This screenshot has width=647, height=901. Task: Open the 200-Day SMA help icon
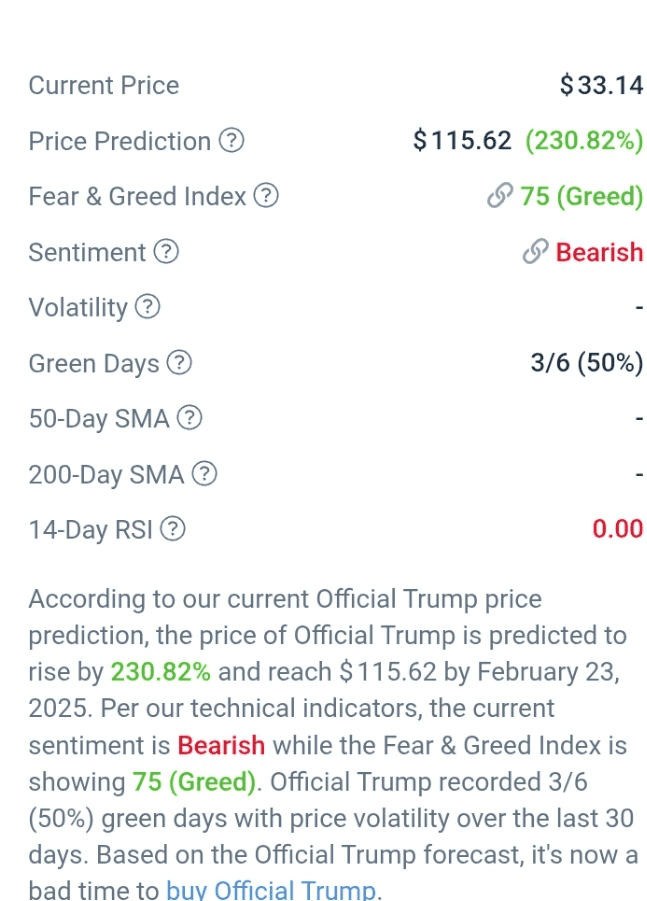204,474
